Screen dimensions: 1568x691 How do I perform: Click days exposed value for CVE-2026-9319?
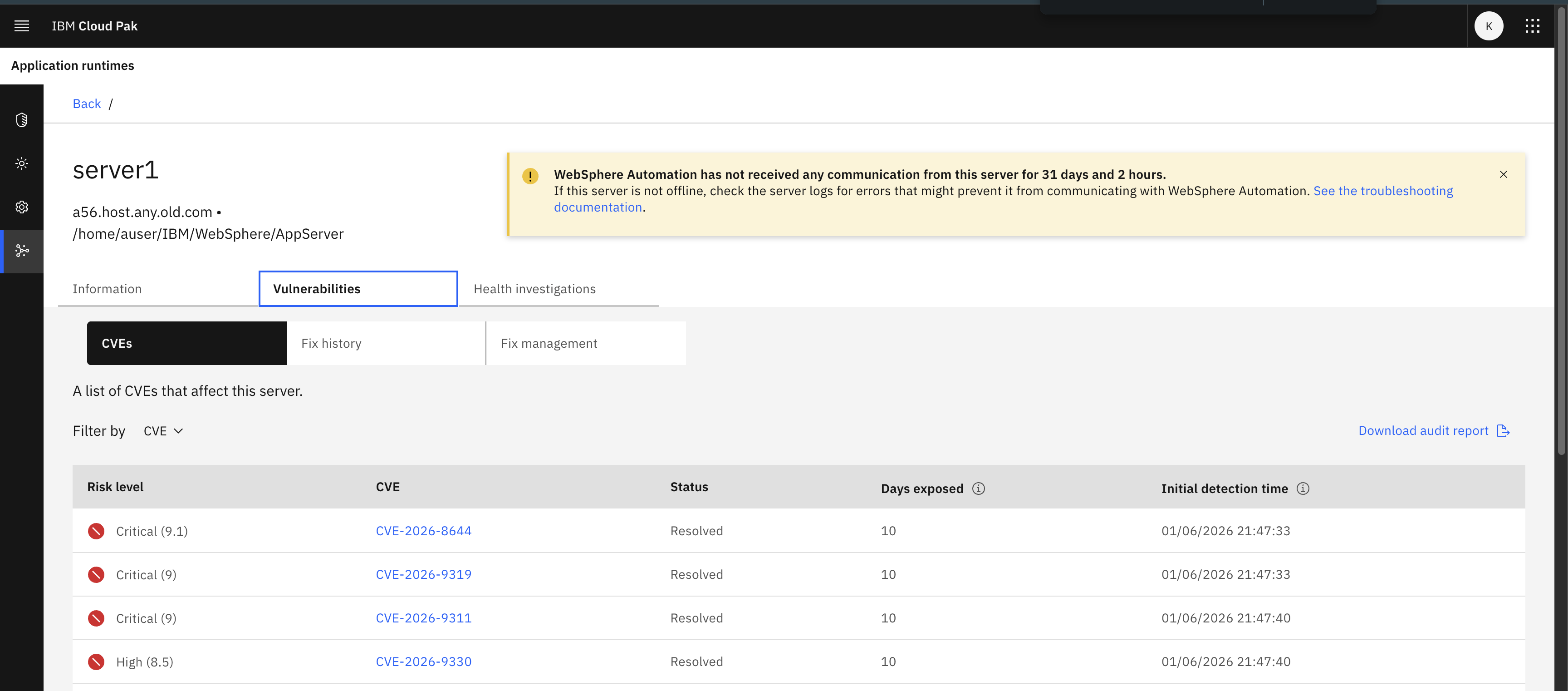click(x=888, y=575)
